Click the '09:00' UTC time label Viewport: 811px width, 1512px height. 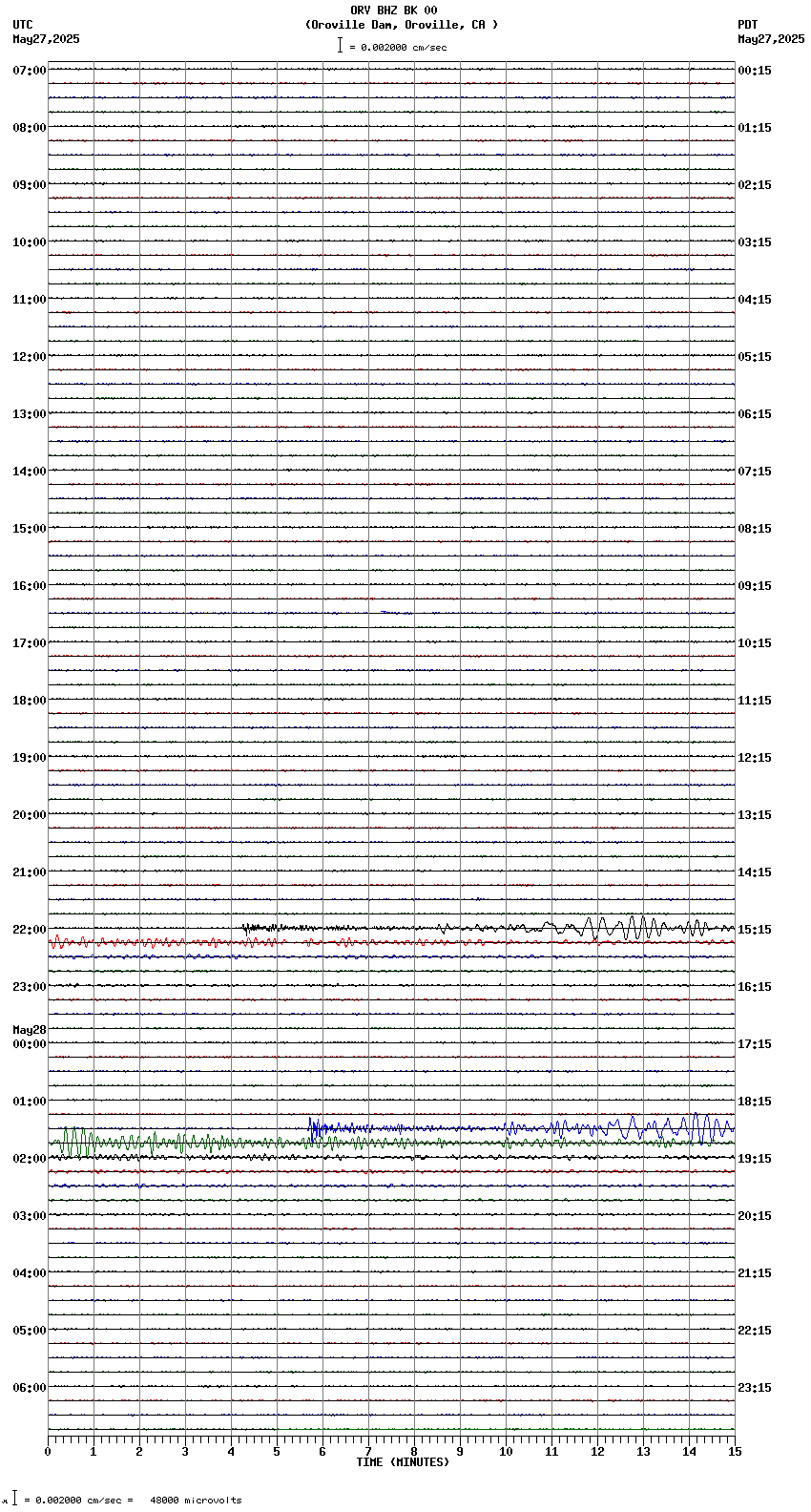point(30,185)
